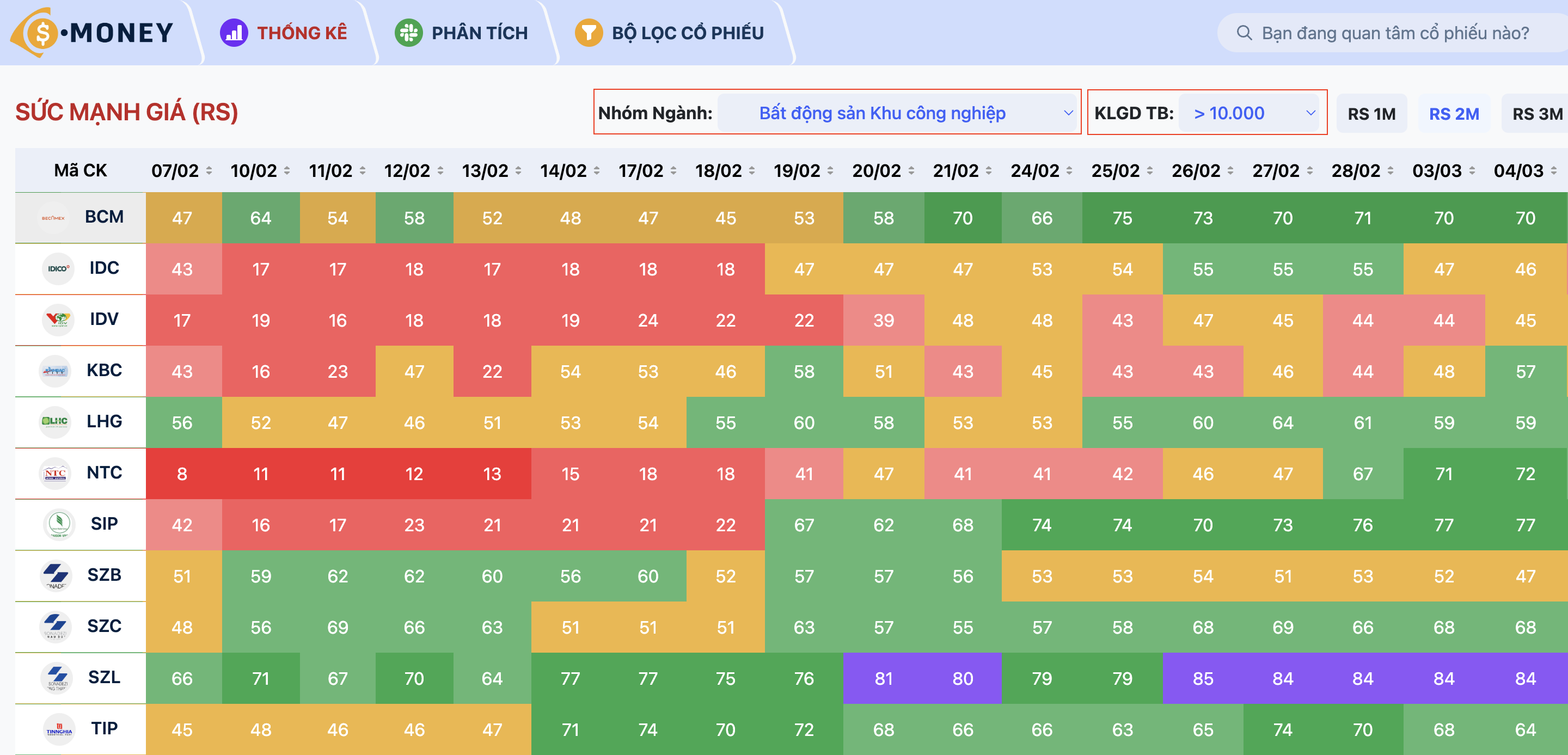Select the RS 2M period
This screenshot has height=755, width=1568.
1454,114
